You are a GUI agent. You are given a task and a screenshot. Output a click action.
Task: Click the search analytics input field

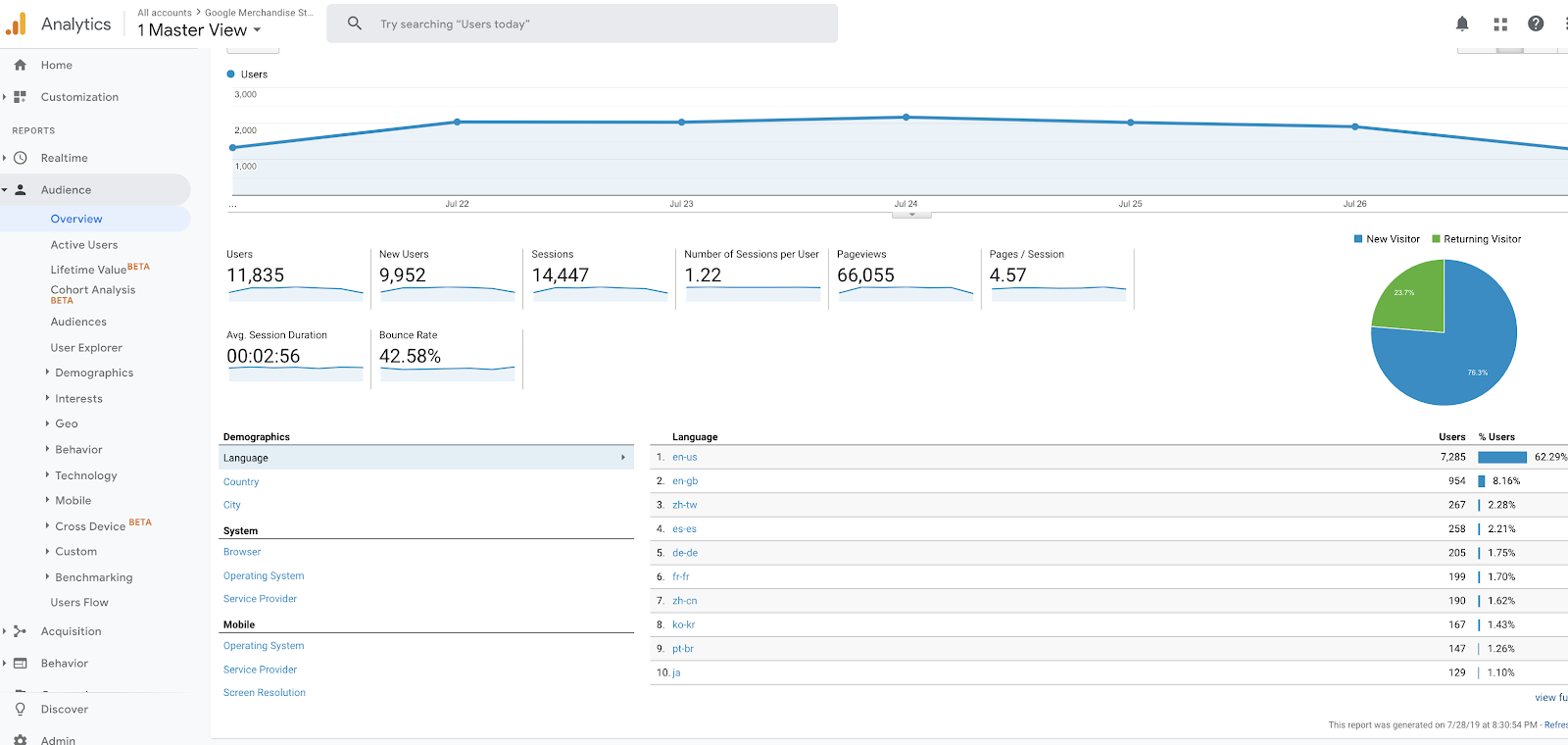click(x=582, y=24)
